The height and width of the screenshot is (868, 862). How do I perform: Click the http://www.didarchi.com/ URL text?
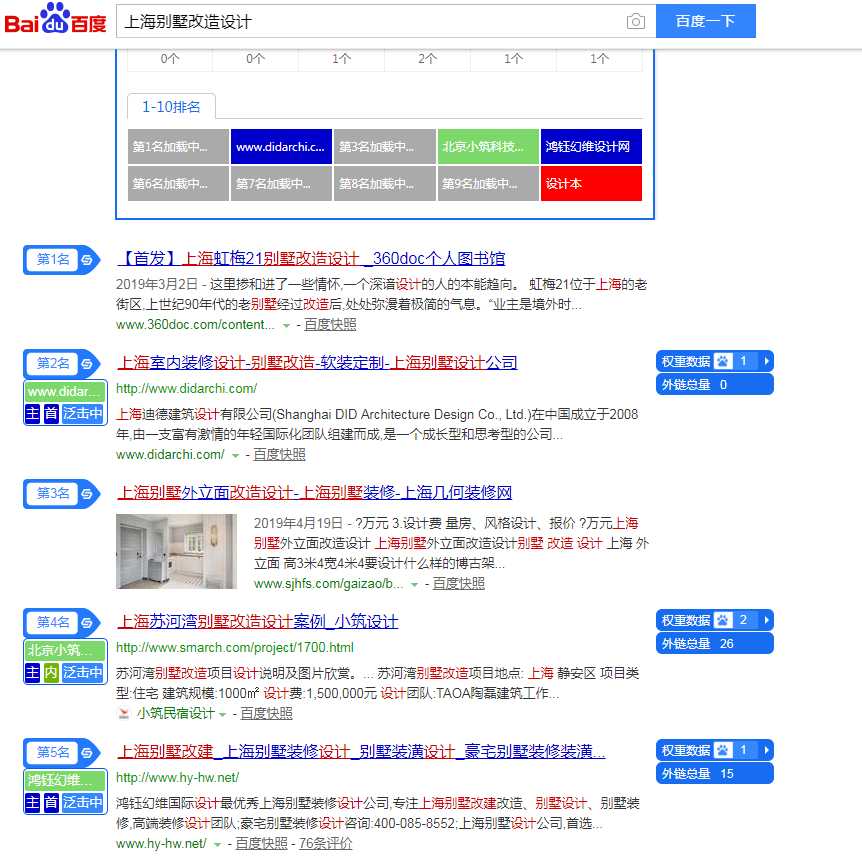tap(187, 389)
